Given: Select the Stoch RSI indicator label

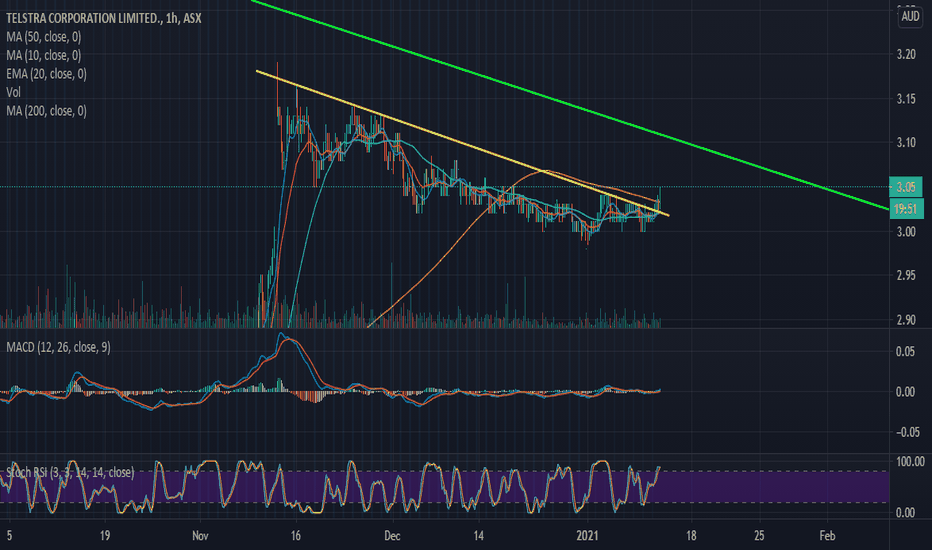Looking at the screenshot, I should 70,473.
